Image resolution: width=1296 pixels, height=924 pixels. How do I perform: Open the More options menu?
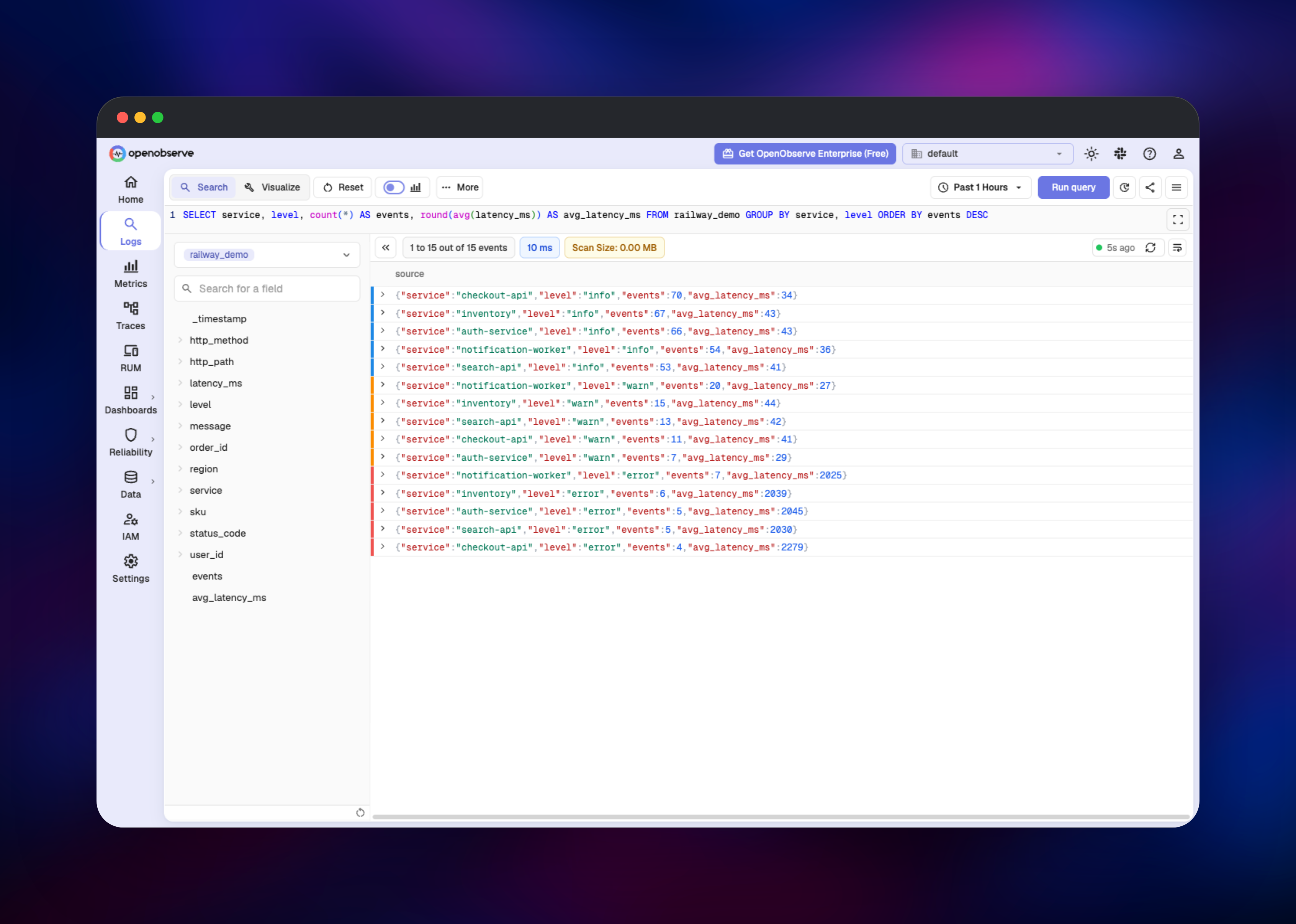(460, 187)
